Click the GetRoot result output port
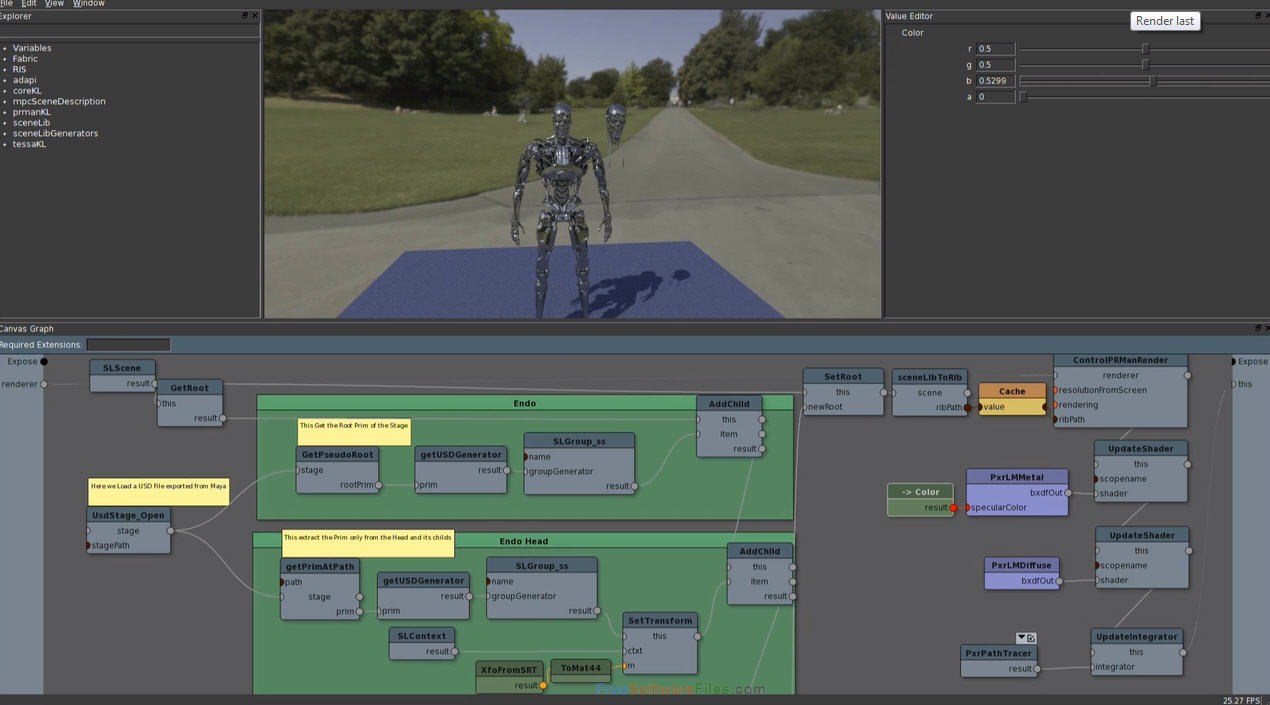 coord(222,418)
